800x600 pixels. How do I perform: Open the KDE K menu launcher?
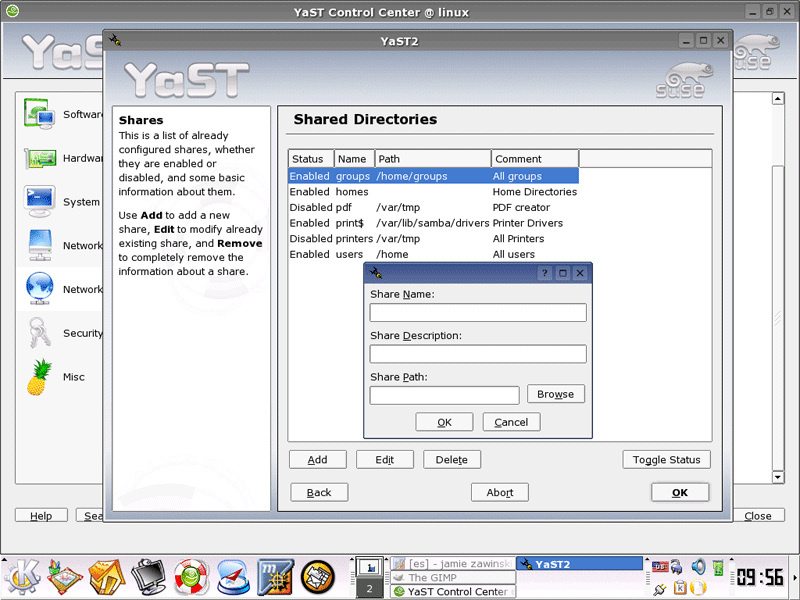[x=21, y=577]
